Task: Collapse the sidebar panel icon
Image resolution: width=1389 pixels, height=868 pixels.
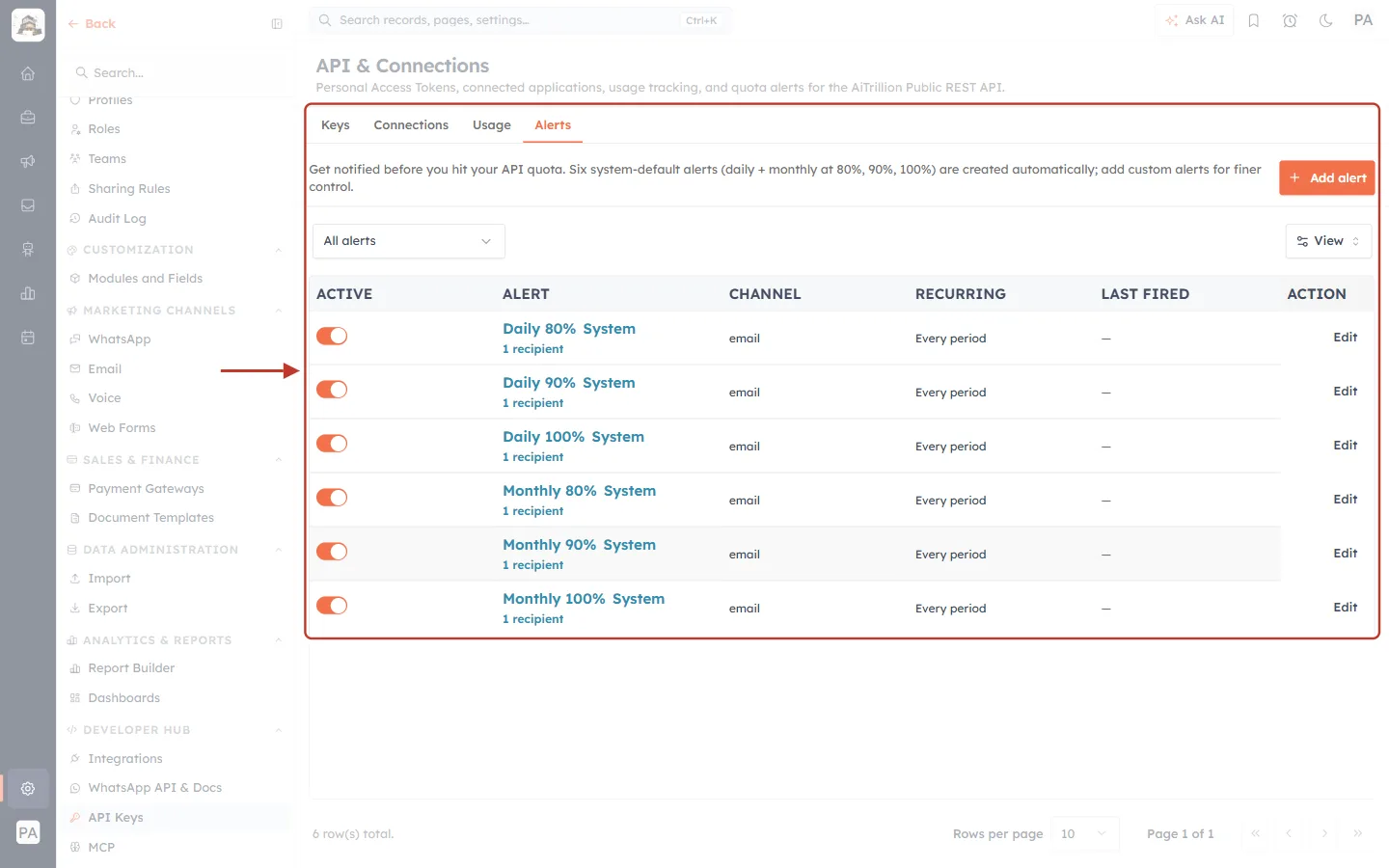Action: click(277, 24)
